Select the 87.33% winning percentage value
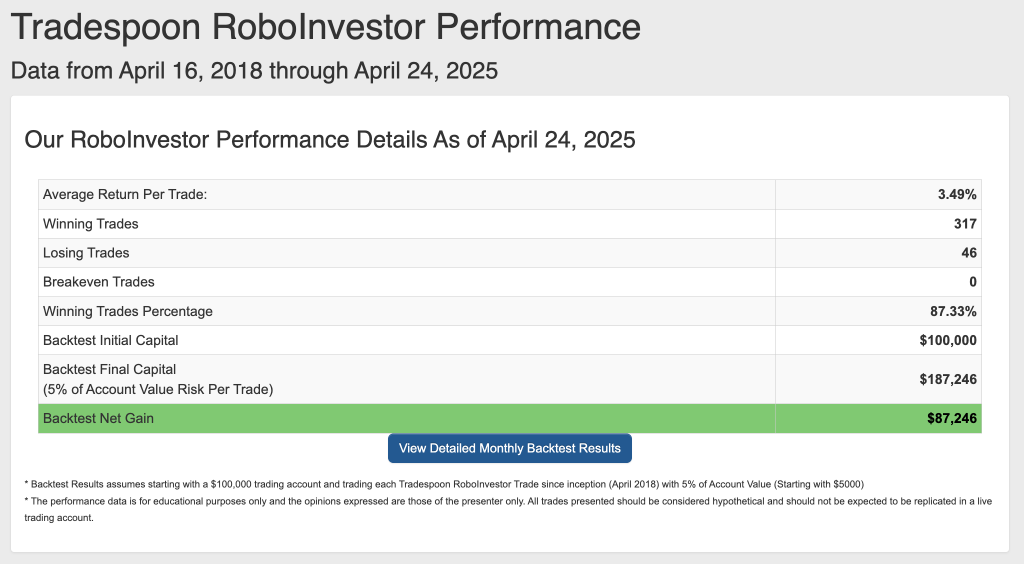 (x=953, y=311)
